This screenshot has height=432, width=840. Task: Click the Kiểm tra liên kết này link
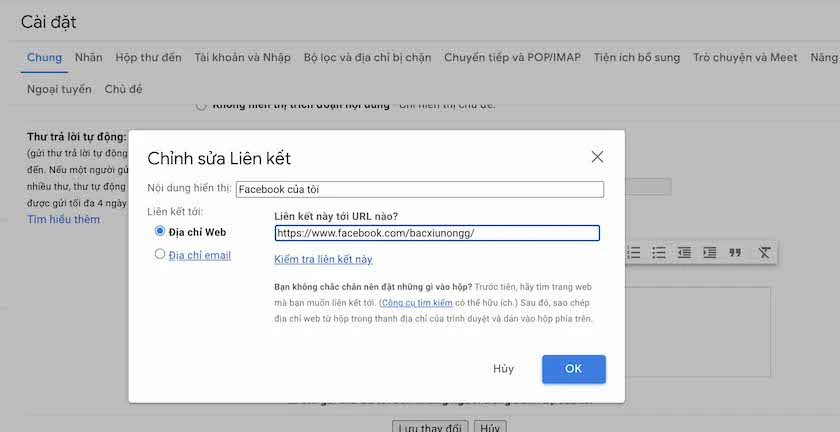tap(323, 259)
